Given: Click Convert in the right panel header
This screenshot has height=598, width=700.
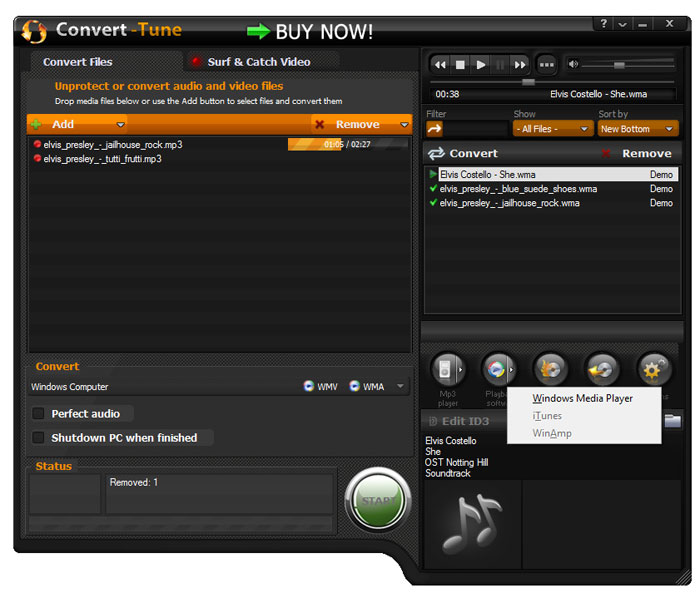Looking at the screenshot, I should [x=473, y=154].
